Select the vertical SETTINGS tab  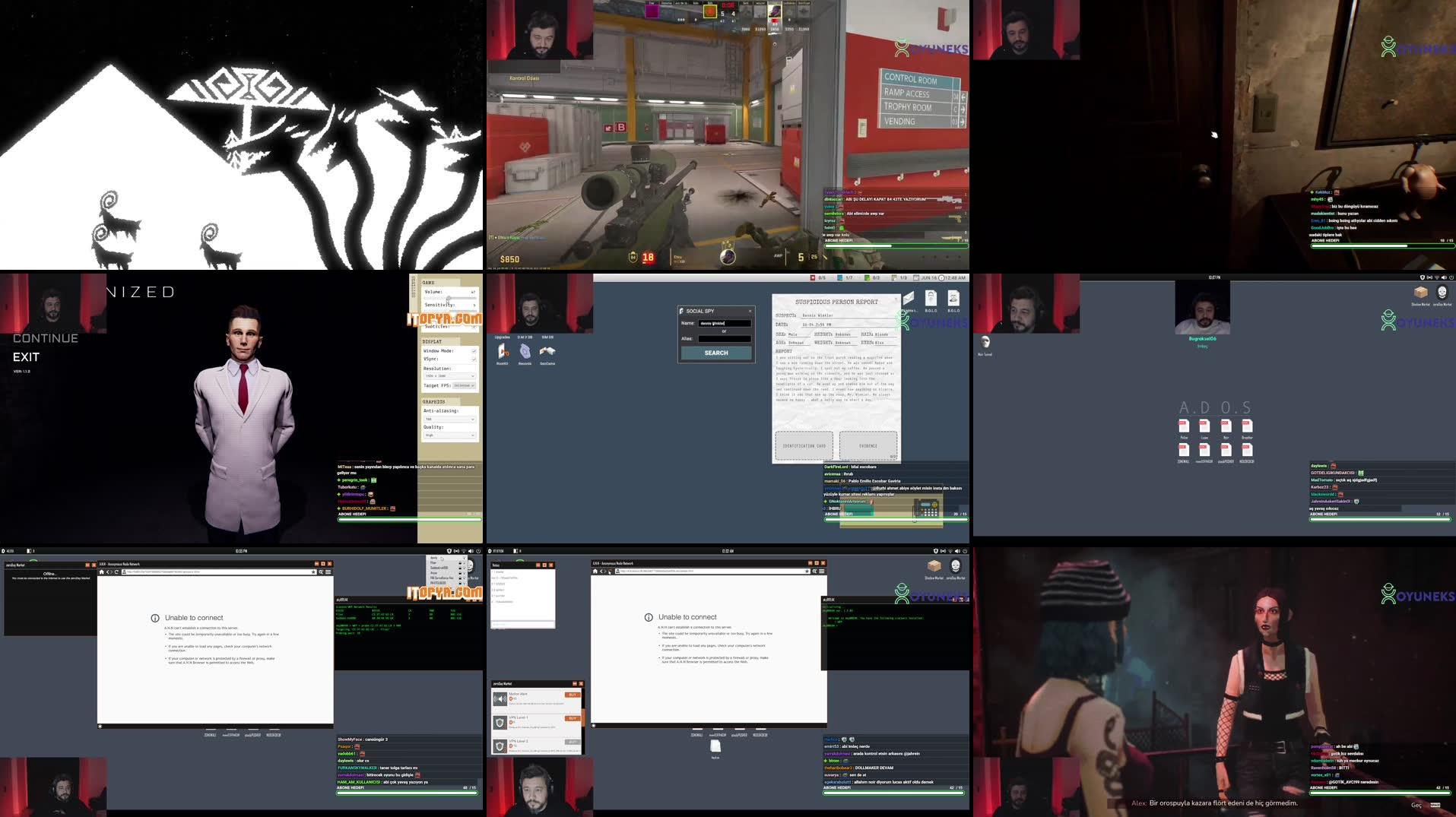point(414,287)
